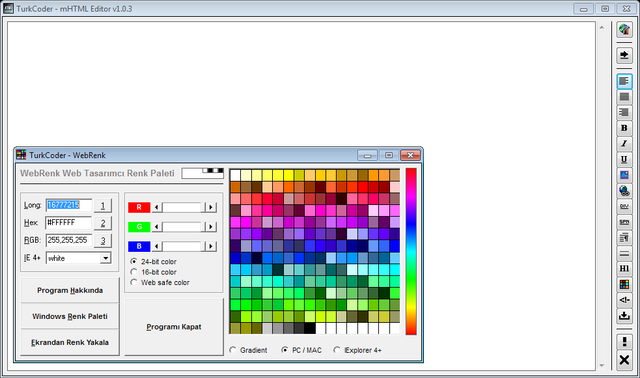Click button 3 next to RGB value
The height and width of the screenshot is (378, 640).
tap(102, 241)
